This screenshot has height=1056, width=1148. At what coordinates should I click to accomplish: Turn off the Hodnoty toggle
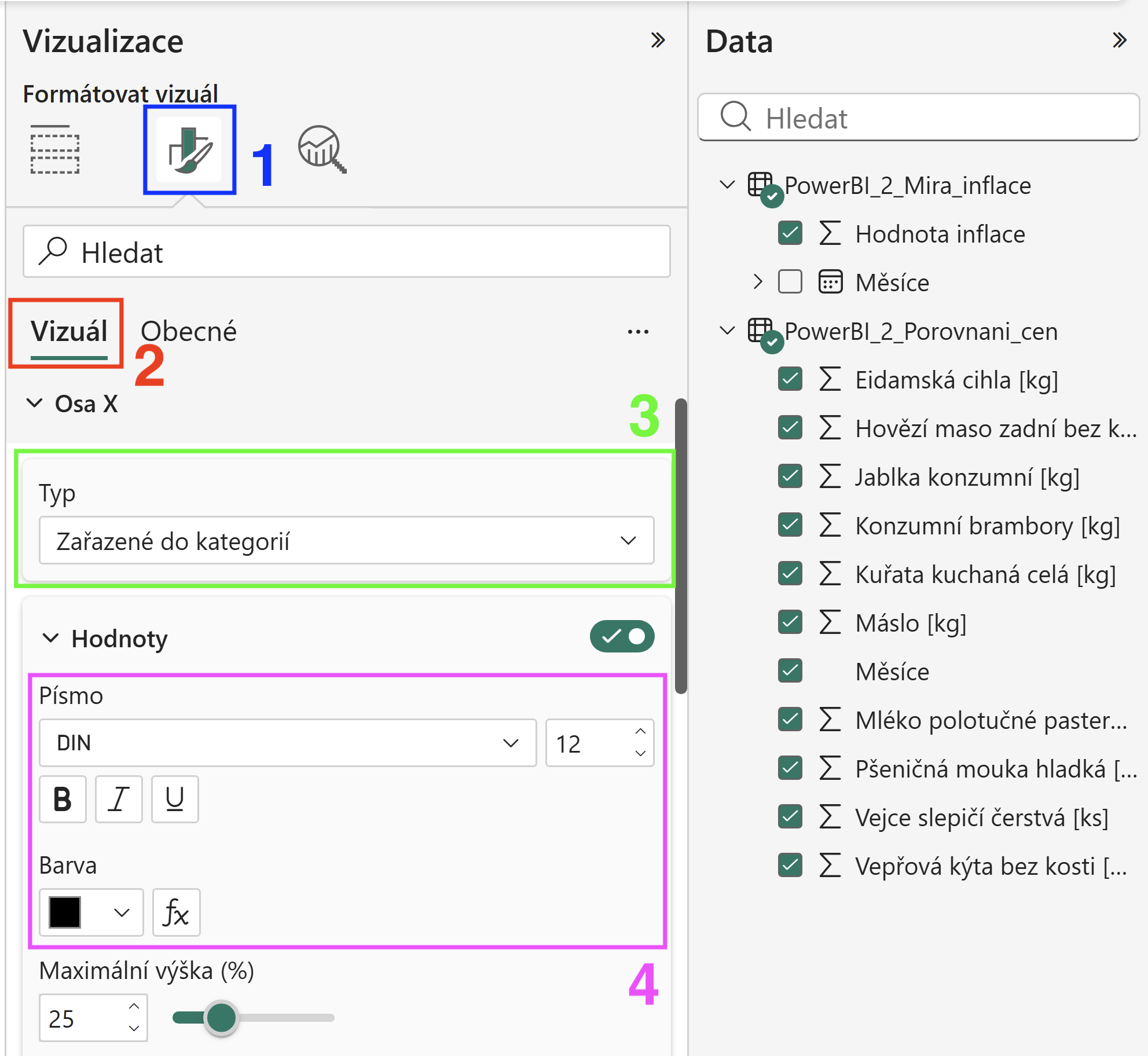622,637
